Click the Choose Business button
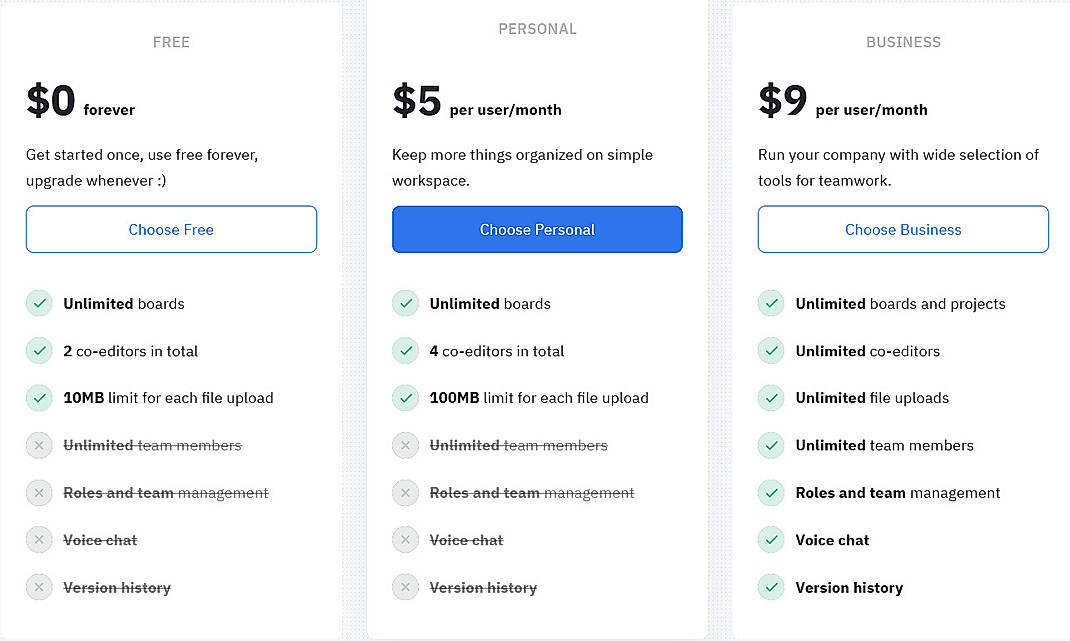This screenshot has height=641, width=1070. click(903, 229)
